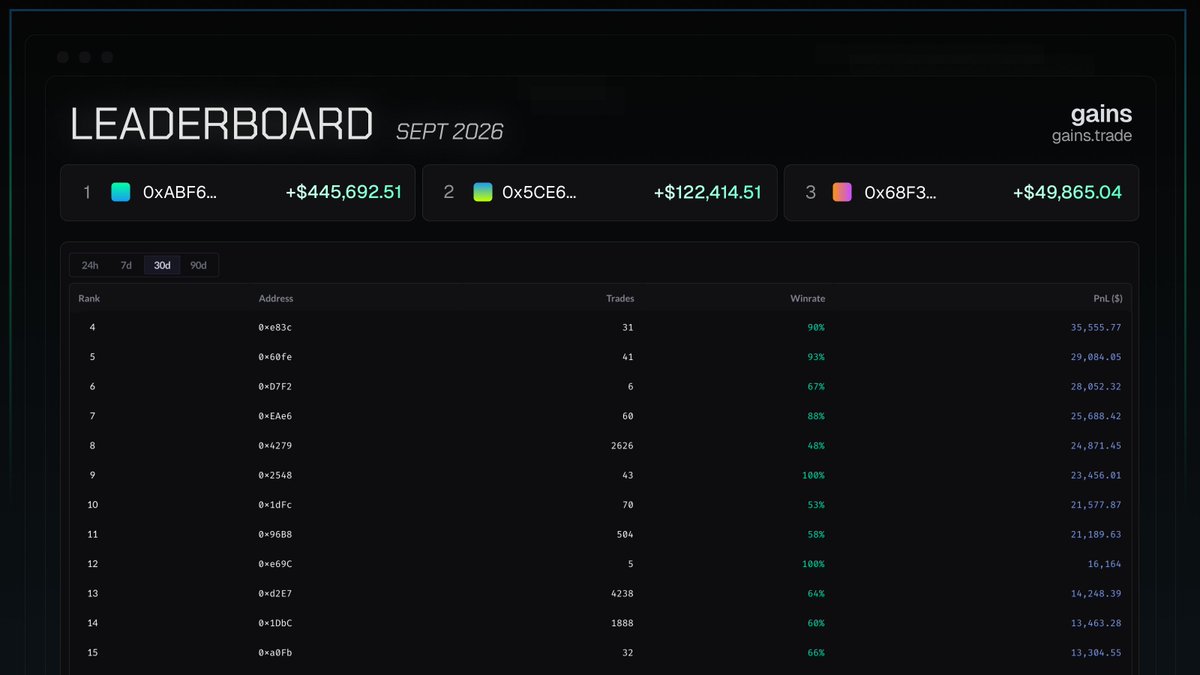
Task: Click the Rank column header
Action: [x=89, y=298]
